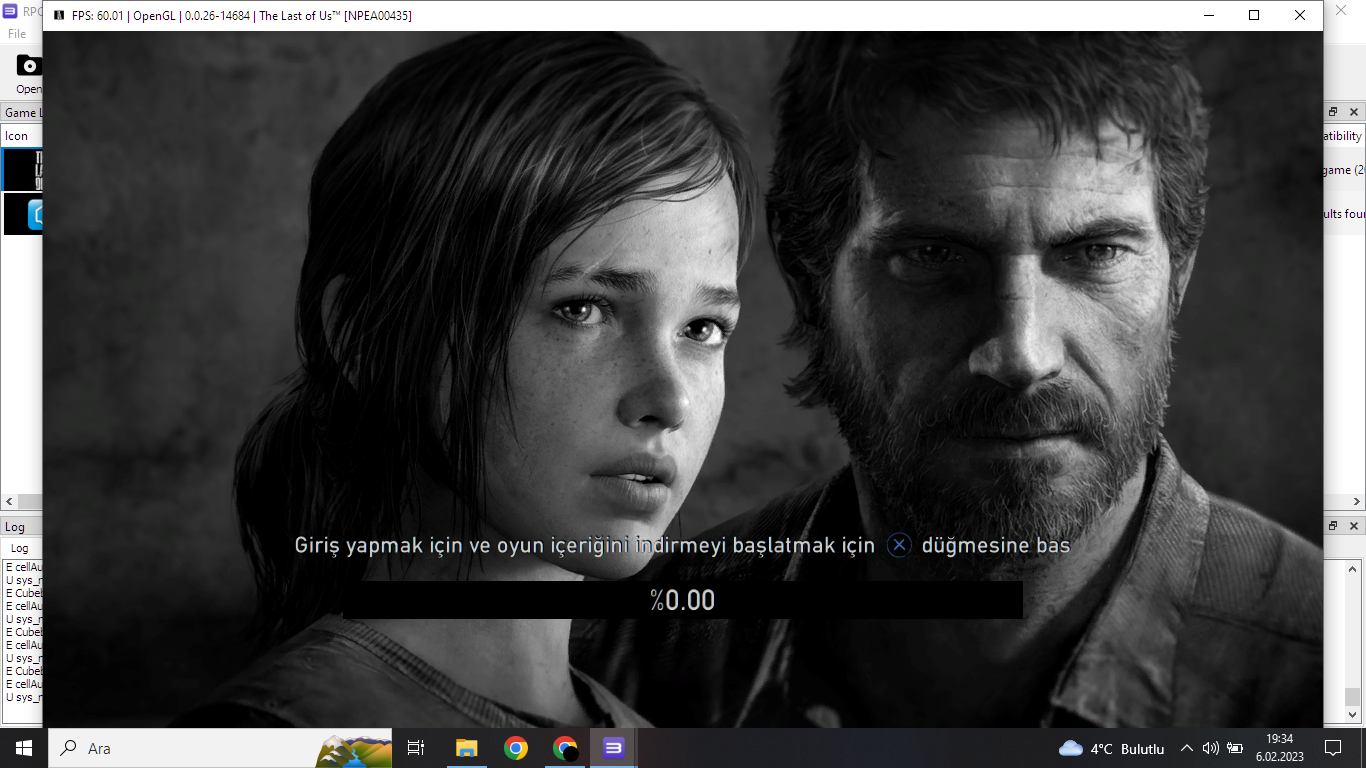
Task: Open the volume control in system tray
Action: [1211, 748]
